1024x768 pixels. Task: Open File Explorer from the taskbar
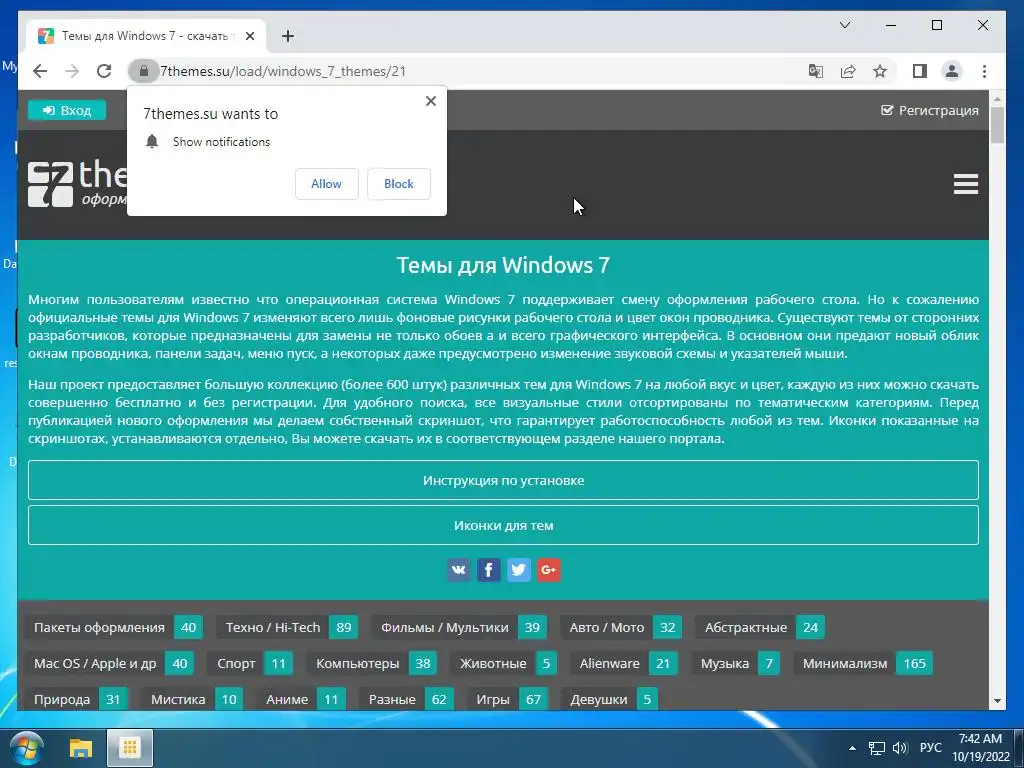pos(81,748)
